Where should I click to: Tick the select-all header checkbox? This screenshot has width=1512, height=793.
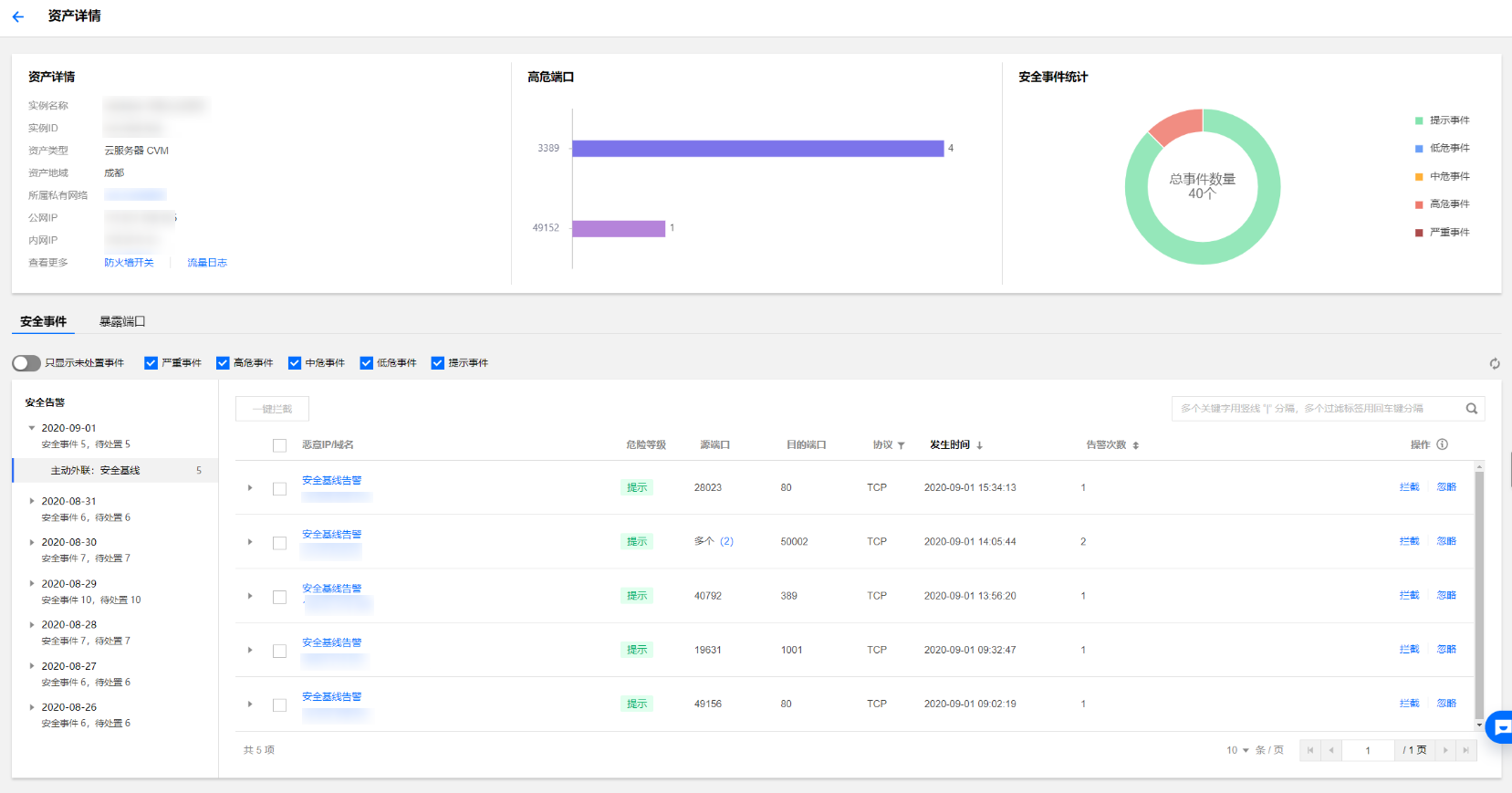280,445
